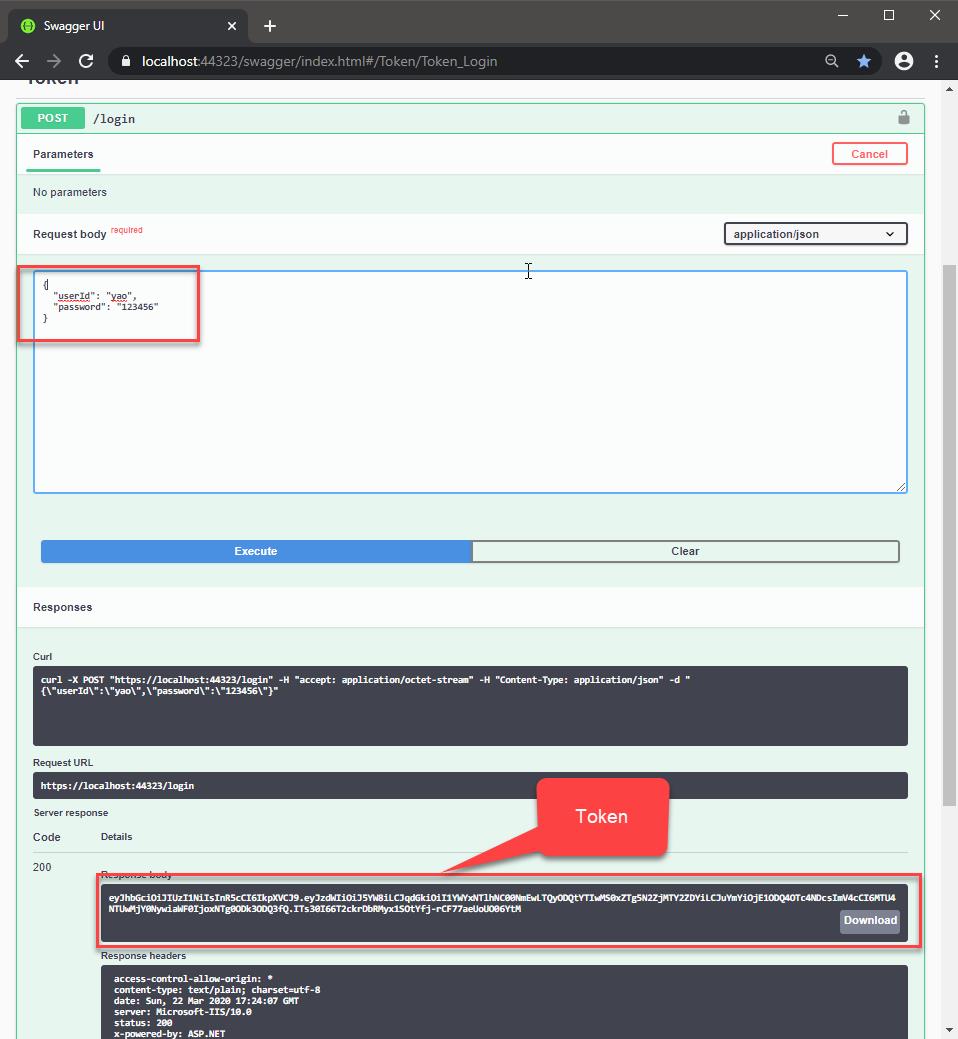Click the padlock authorization icon on /login
This screenshot has height=1039, width=958.
tap(903, 117)
